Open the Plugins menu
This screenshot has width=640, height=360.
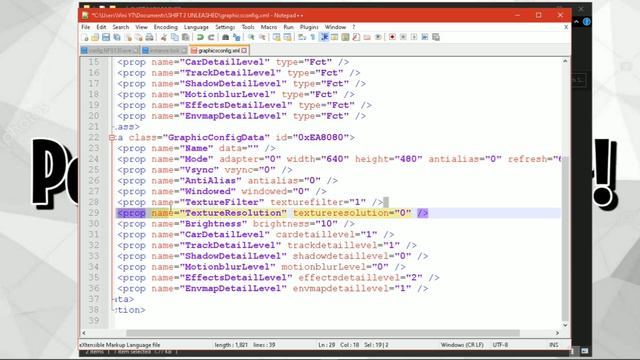[309, 27]
